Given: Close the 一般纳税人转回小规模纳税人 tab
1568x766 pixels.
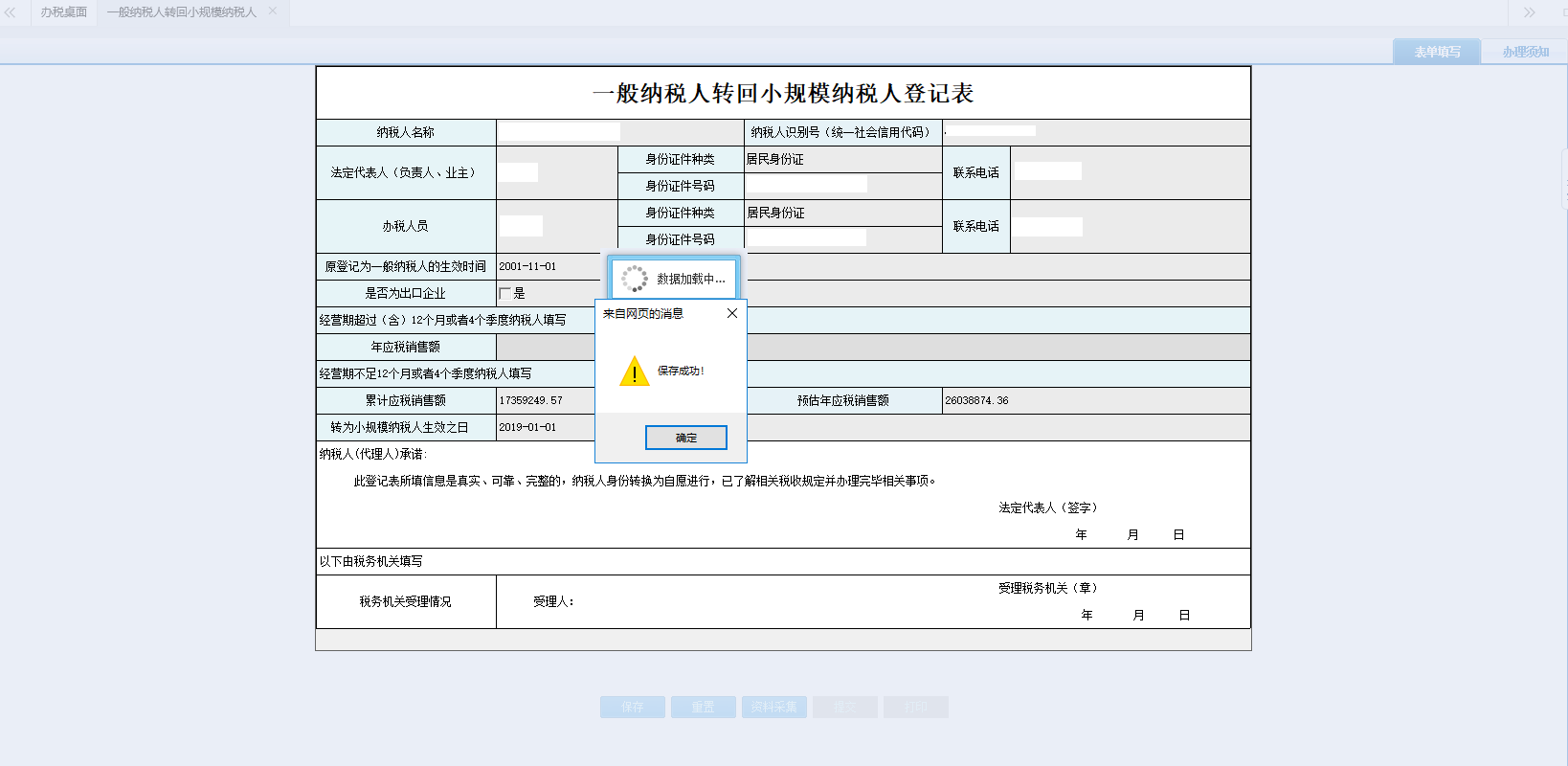Looking at the screenshot, I should 273,11.
